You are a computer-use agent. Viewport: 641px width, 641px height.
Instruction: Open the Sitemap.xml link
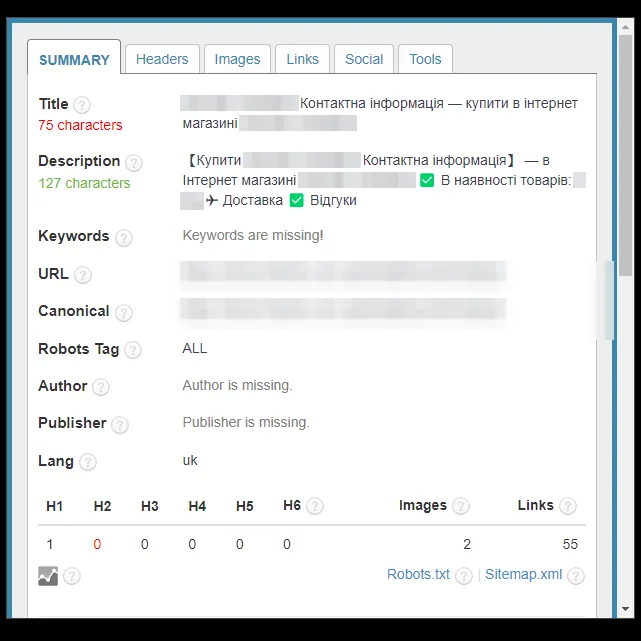coord(524,574)
